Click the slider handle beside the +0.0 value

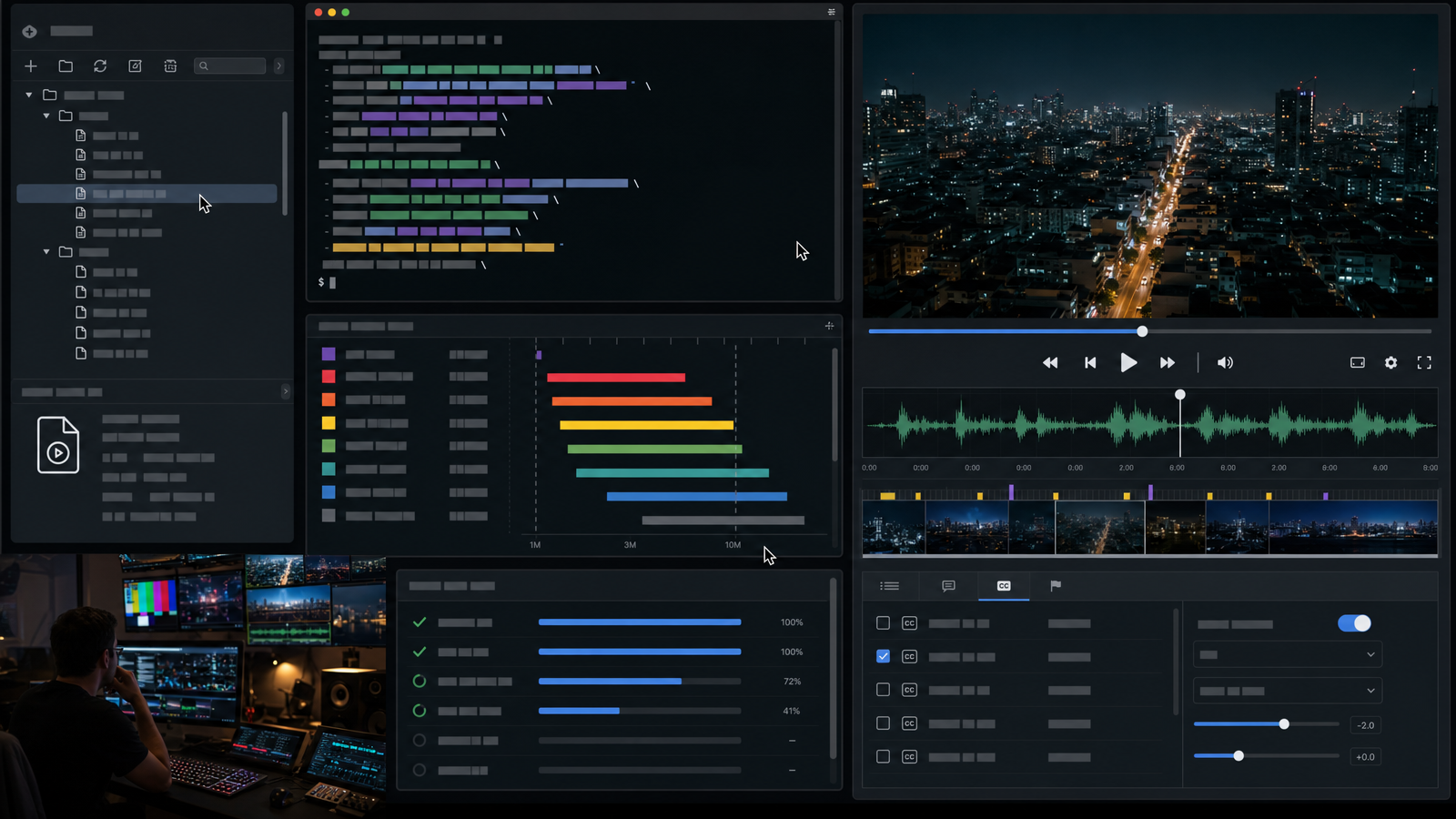click(1239, 755)
